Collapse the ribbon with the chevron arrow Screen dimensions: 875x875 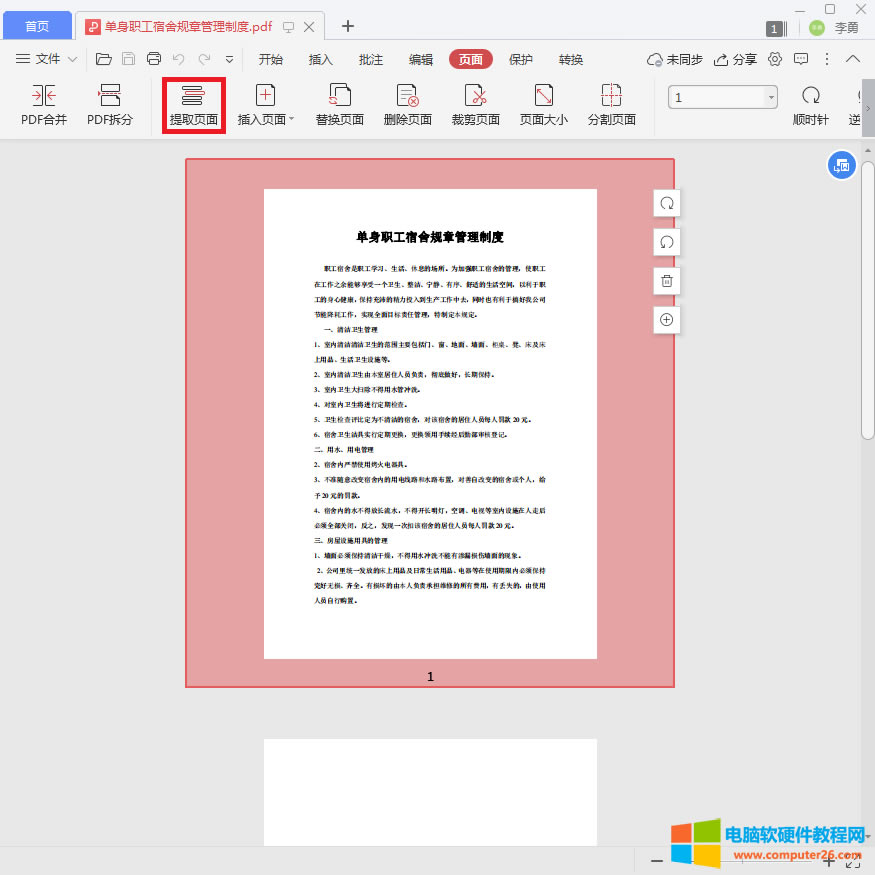pyautogui.click(x=852, y=59)
